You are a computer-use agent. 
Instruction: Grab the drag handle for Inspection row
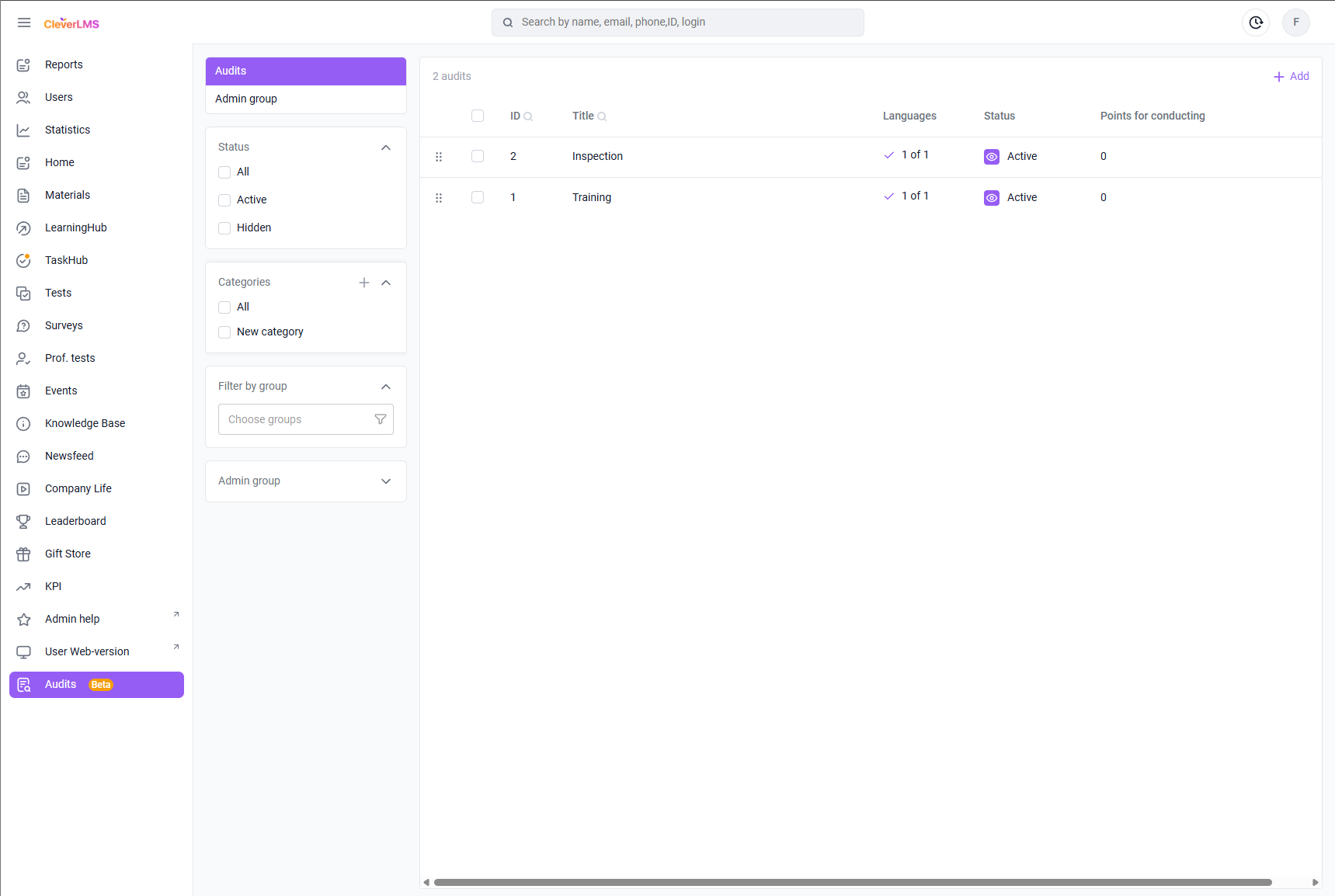pyautogui.click(x=439, y=157)
